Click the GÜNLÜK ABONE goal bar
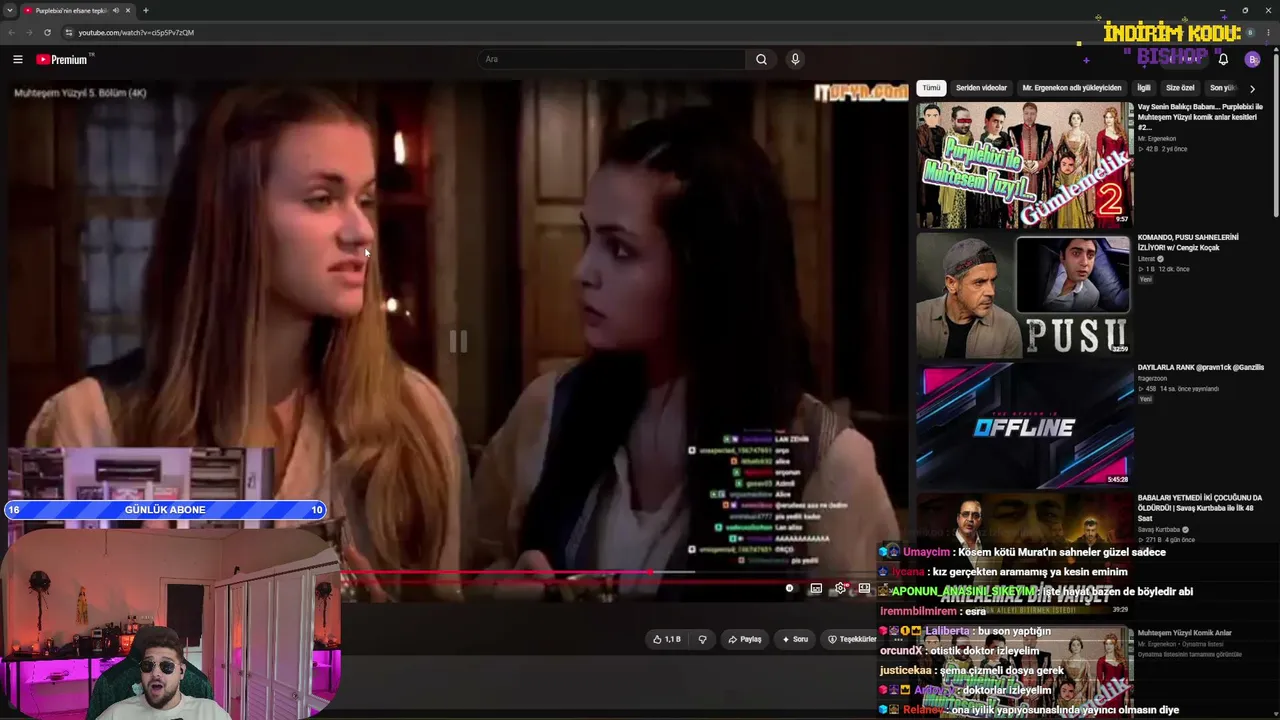Image resolution: width=1280 pixels, height=720 pixels. [x=165, y=510]
